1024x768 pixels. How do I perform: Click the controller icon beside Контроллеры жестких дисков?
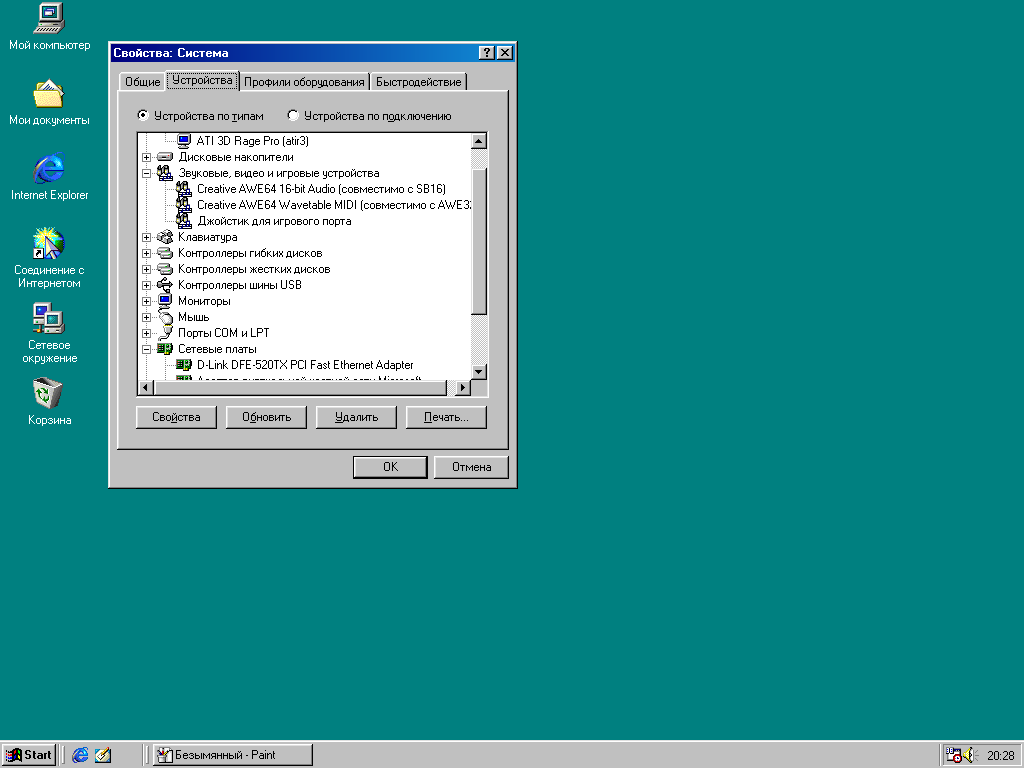click(x=165, y=269)
